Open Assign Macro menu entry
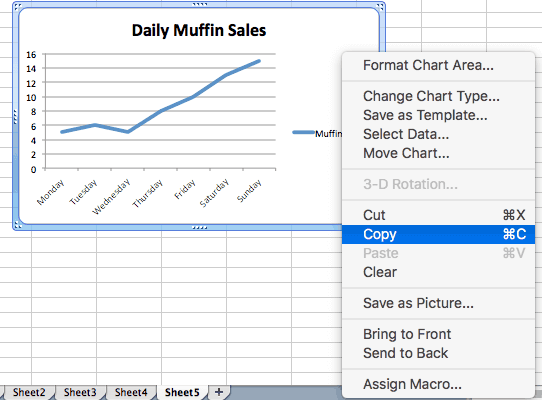The image size is (542, 400). [438, 384]
